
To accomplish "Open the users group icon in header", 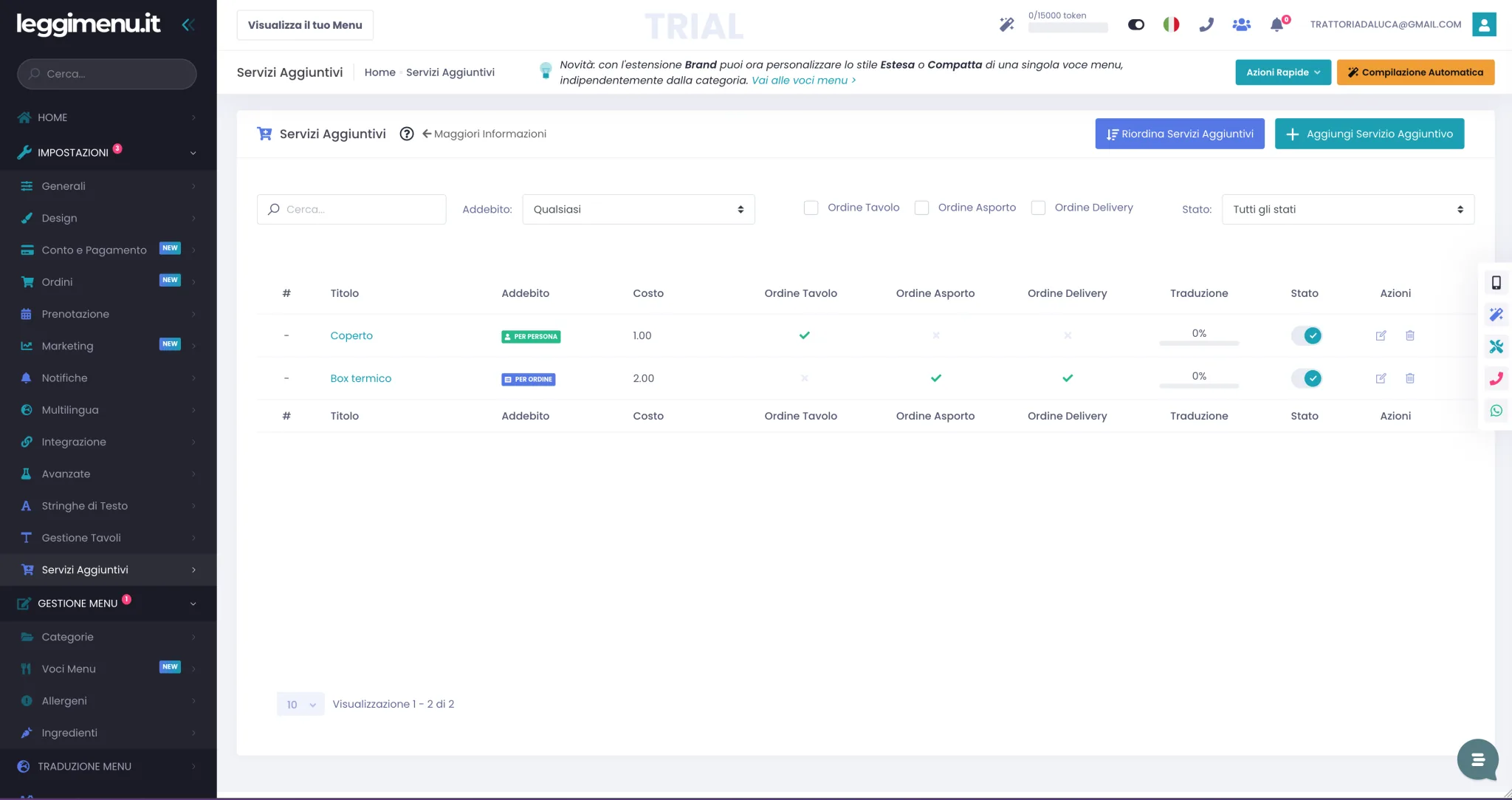I will pos(1242,24).
